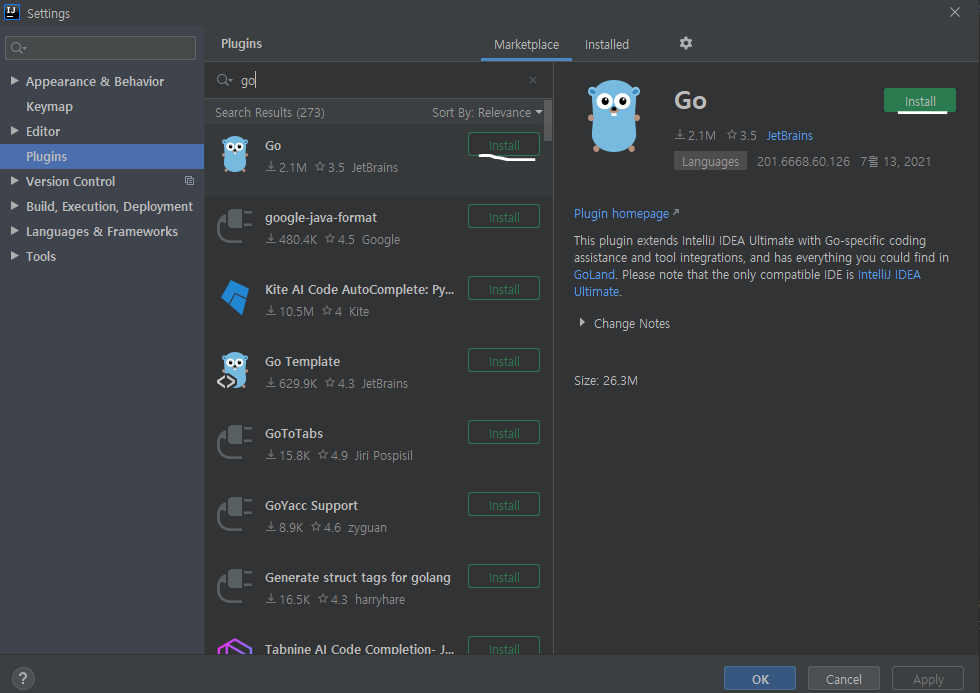Install the Go Template plugin

[x=504, y=361]
